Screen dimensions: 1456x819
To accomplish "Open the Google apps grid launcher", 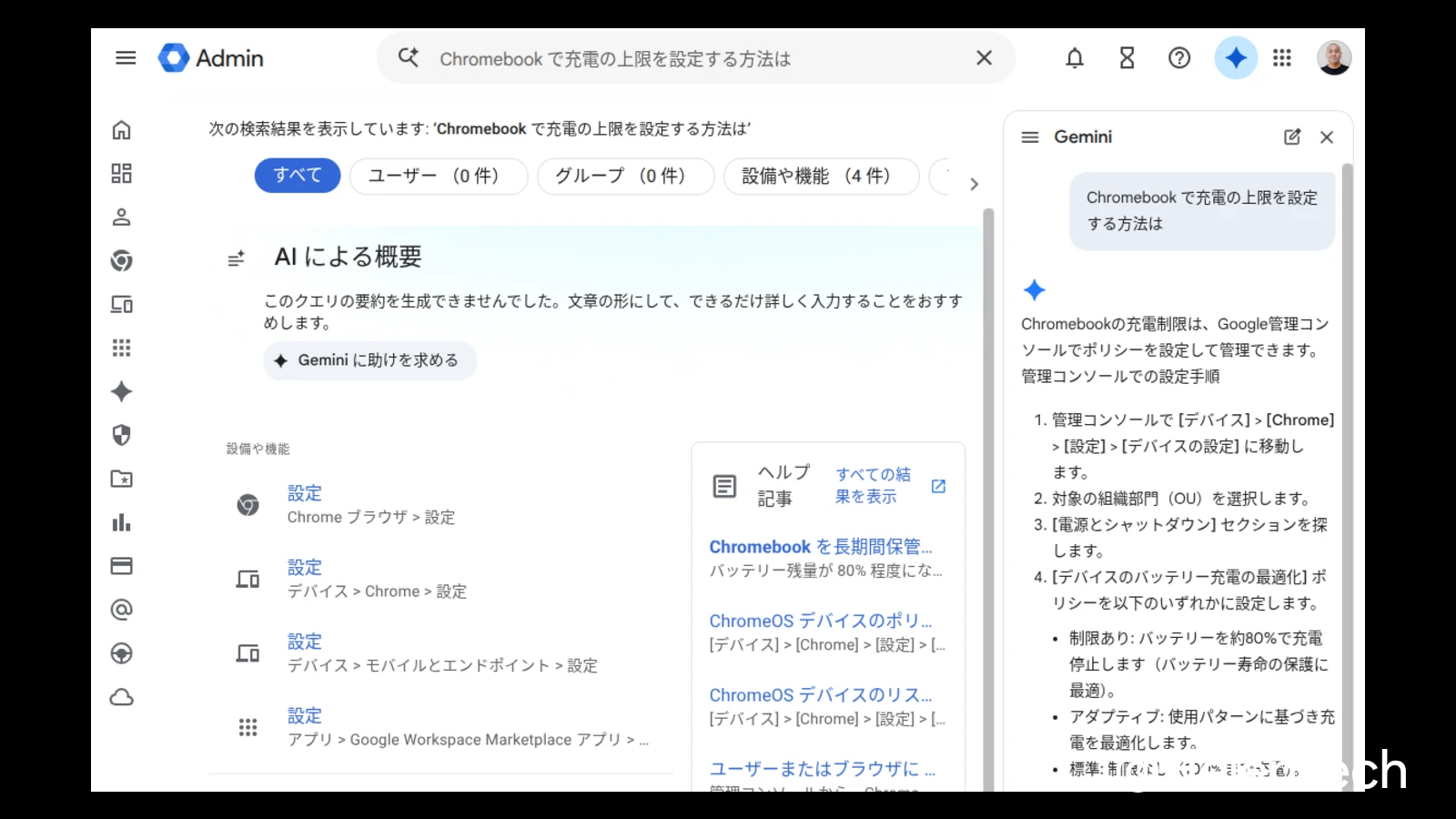I will pos(1282,58).
